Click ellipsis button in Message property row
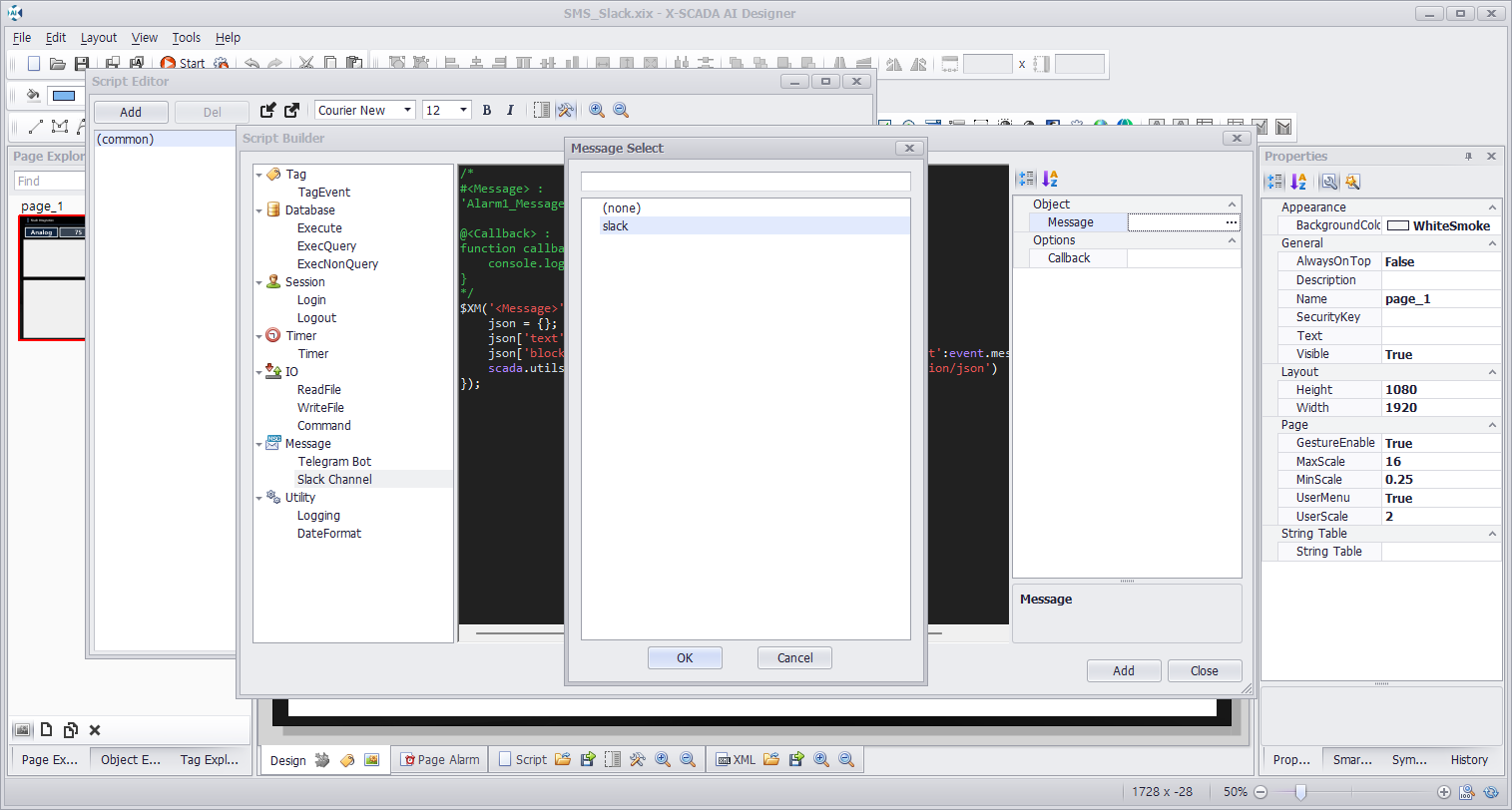Viewport: 1512px width, 810px height. tap(1232, 222)
